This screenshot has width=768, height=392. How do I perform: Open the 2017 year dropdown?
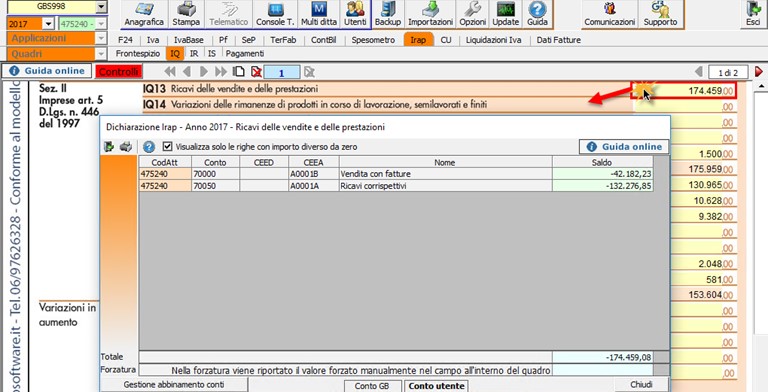coord(48,24)
